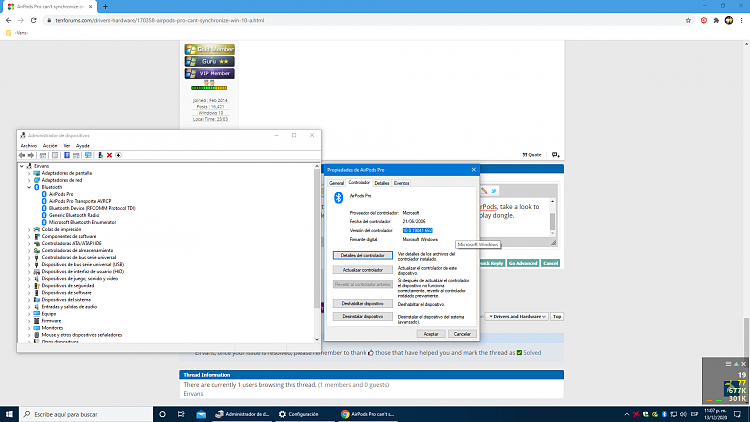Expand Adaptadores de red node

29,180
